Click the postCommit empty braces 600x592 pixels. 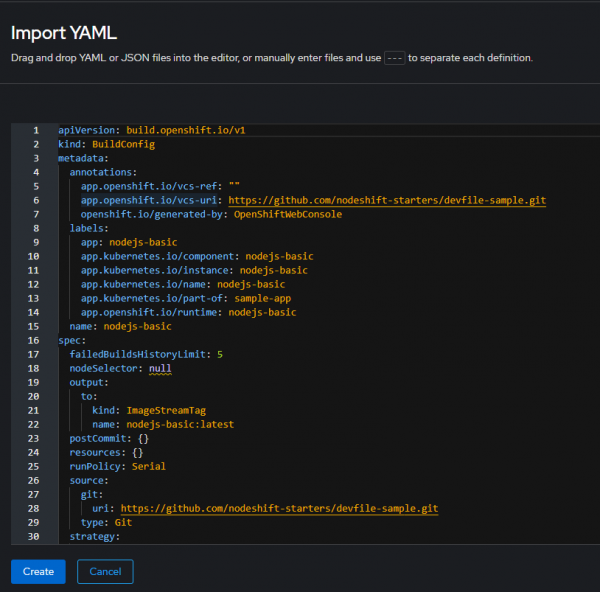pos(143,438)
